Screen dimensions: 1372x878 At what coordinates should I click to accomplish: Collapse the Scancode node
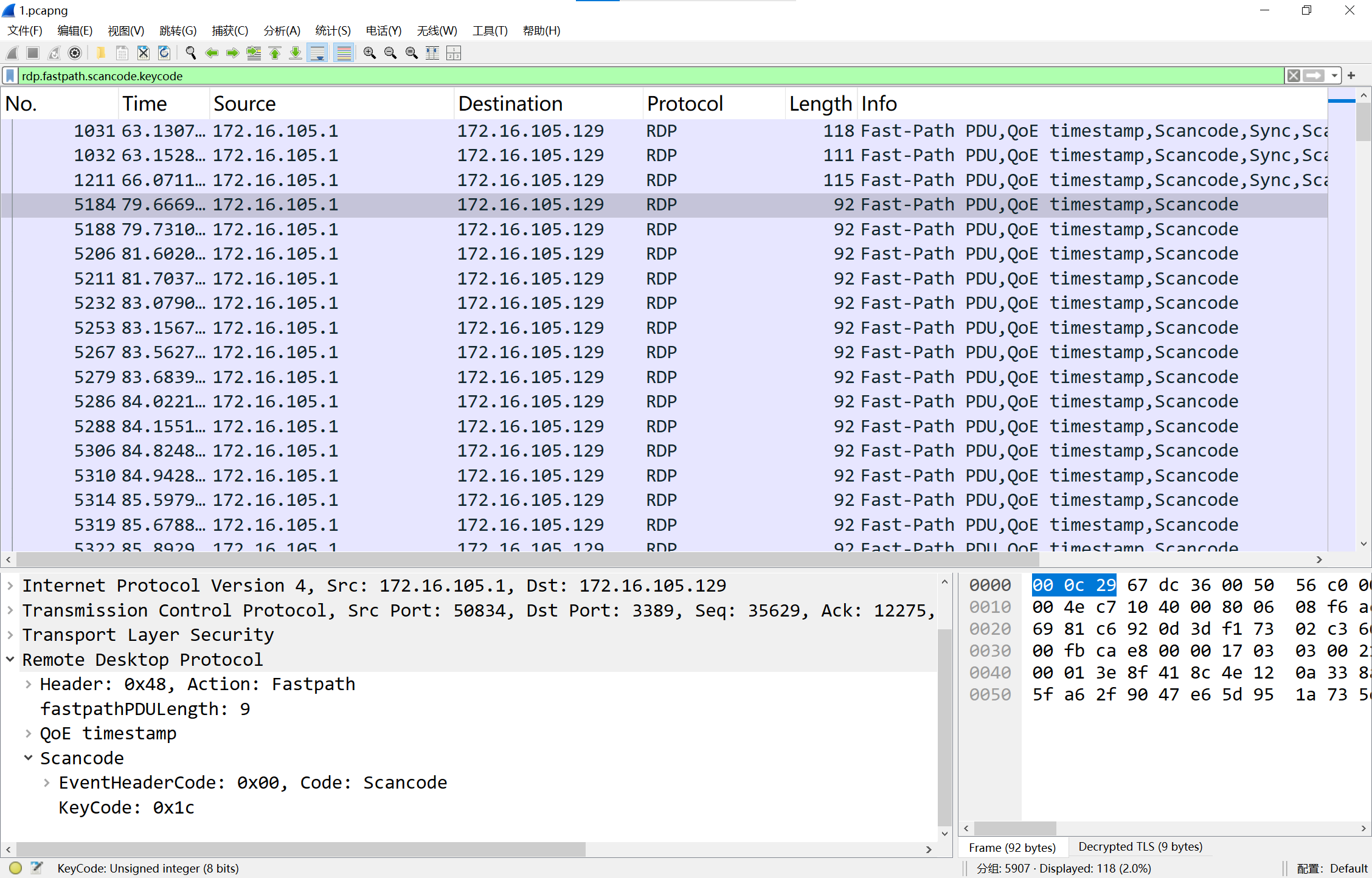[29, 758]
